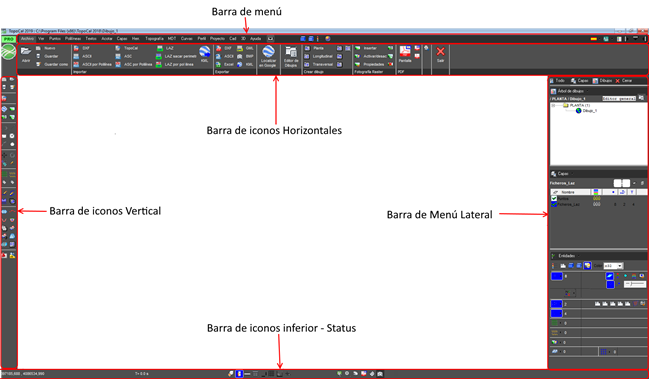This screenshot has height=379, width=649.
Task: Click Localizar en Google
Action: 268,56
